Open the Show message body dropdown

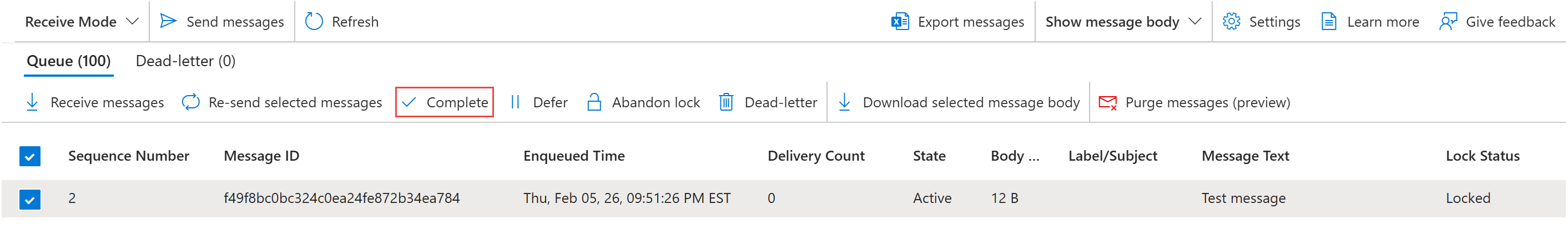pos(1123,21)
